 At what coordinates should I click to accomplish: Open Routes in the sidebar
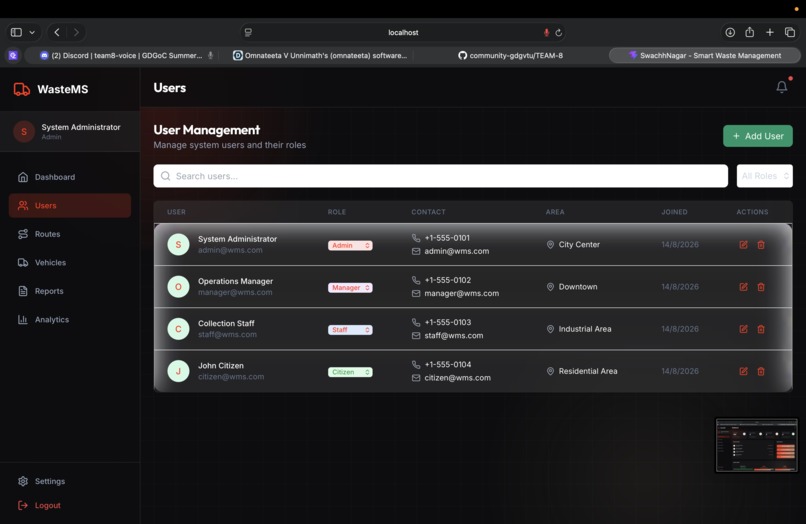click(x=69, y=234)
